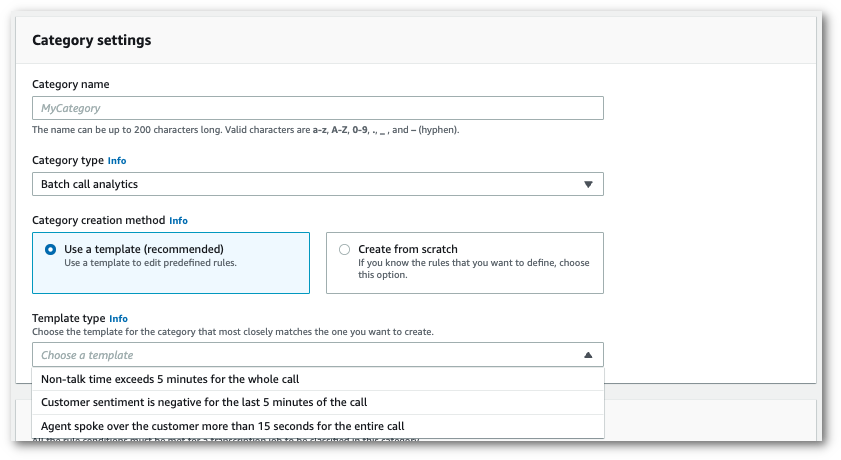
Task: Click the Template type label text
Action: tap(68, 318)
